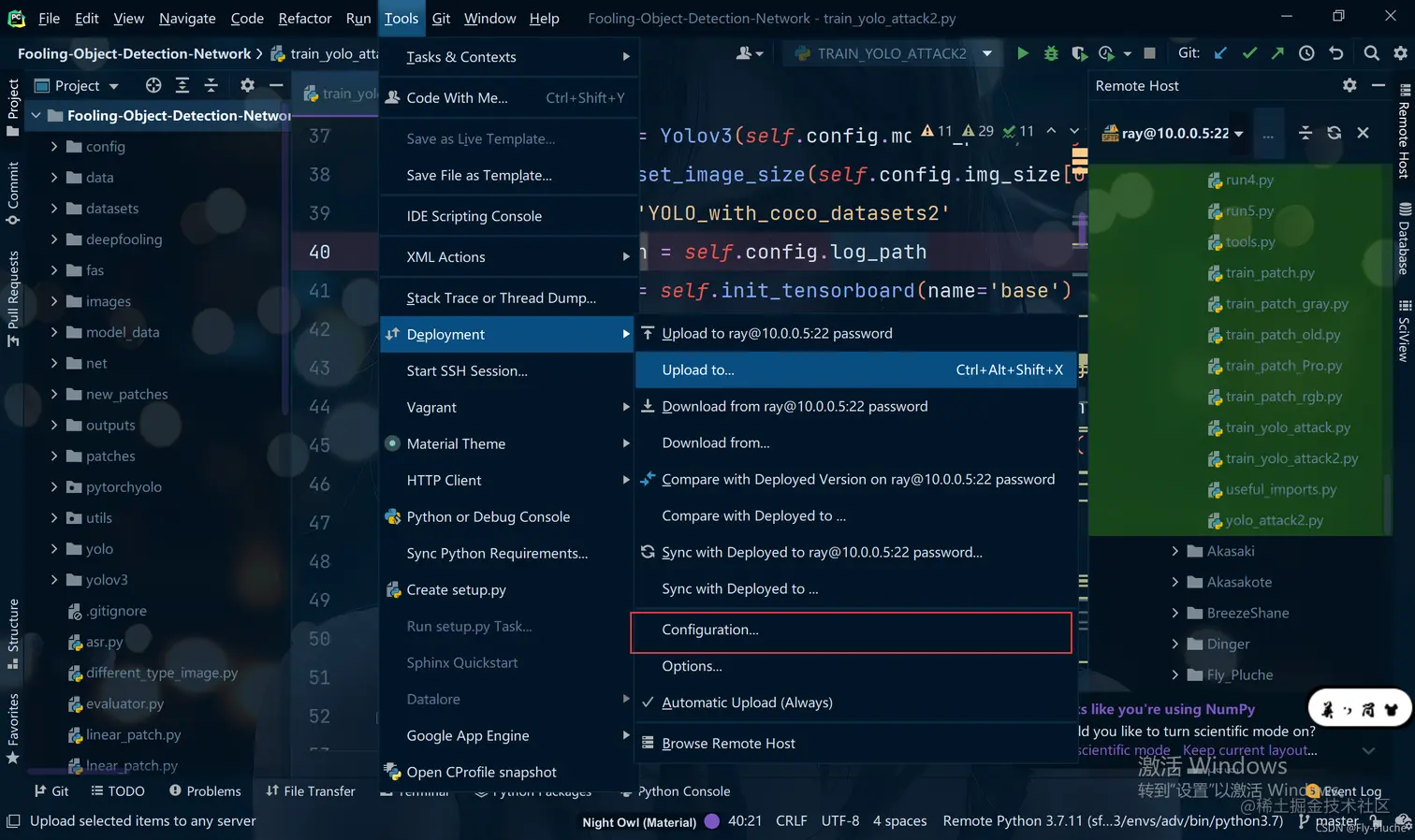The width and height of the screenshot is (1415, 840).
Task: Select Options... in the Deployment submenu
Action: coord(856,666)
